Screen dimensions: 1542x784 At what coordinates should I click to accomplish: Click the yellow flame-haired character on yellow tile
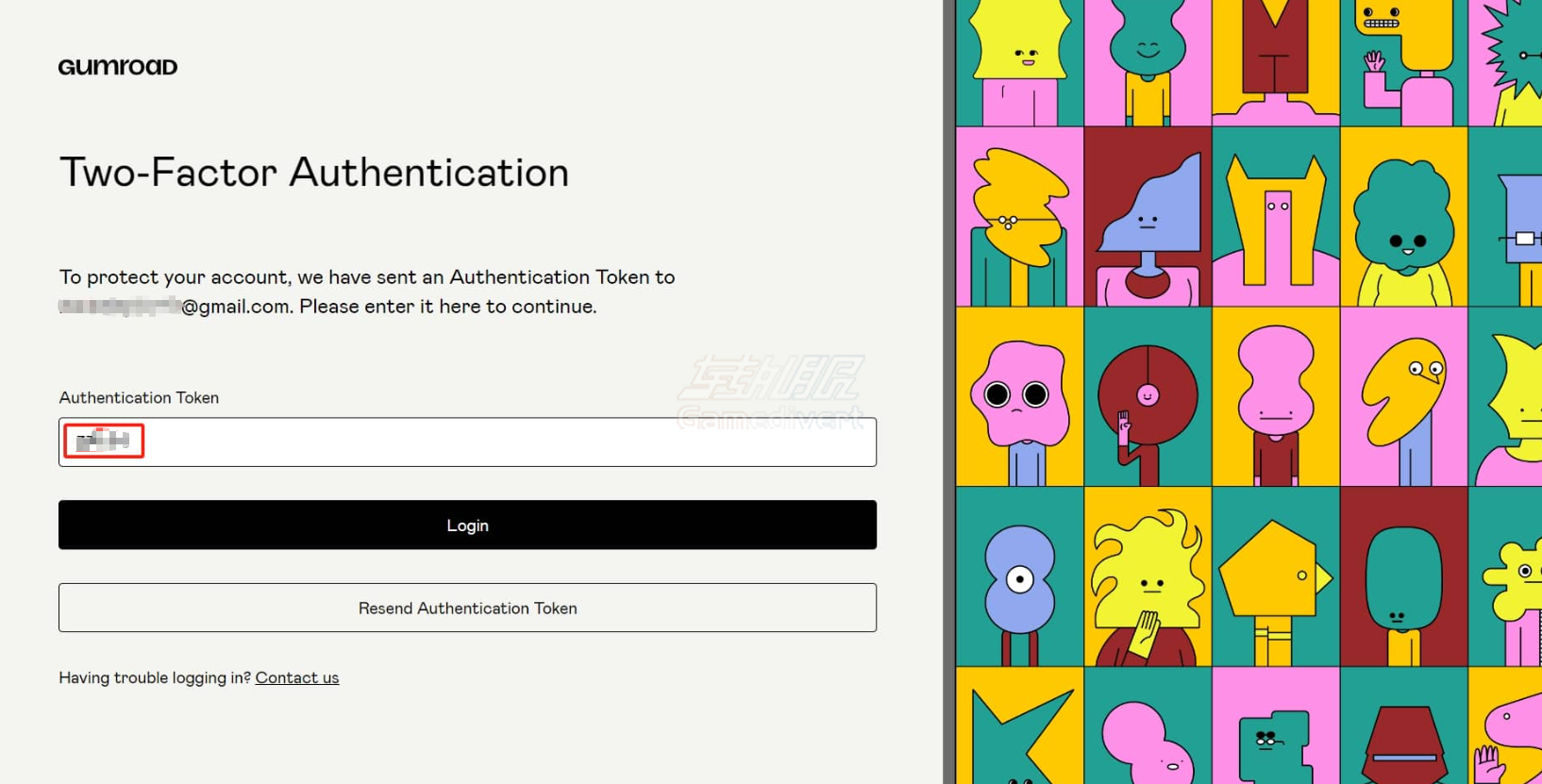(x=1148, y=576)
